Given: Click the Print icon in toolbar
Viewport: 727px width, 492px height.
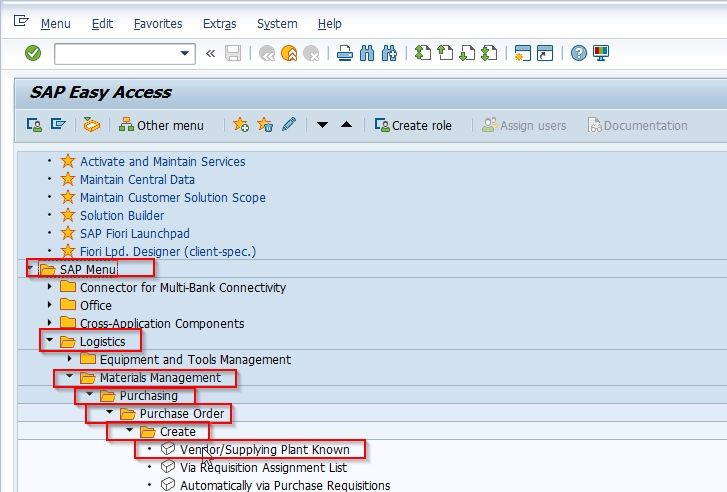Looking at the screenshot, I should click(344, 54).
